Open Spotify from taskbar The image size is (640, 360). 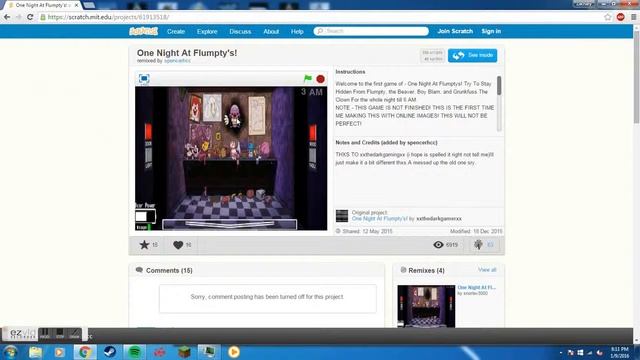[x=135, y=352]
